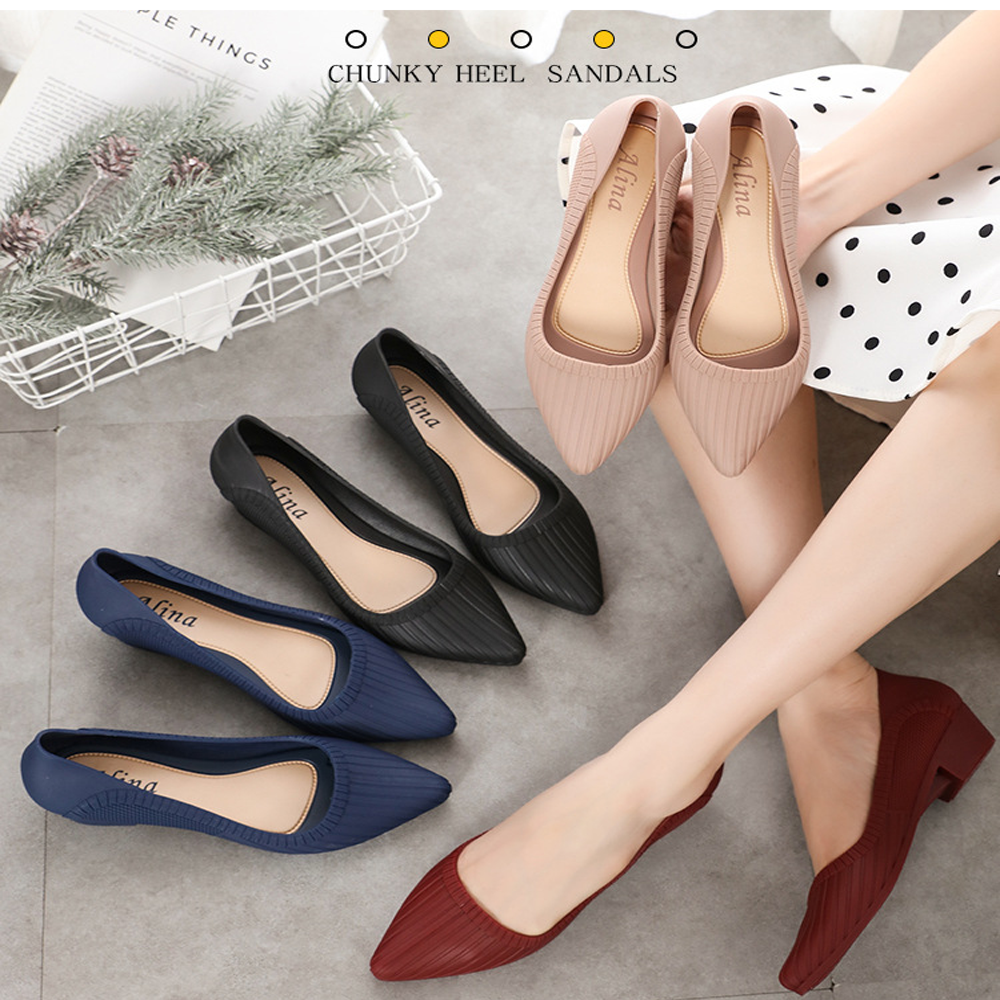The height and width of the screenshot is (1000, 1000).
Task: Click the pine cone on the branch
Action: click(x=115, y=155)
